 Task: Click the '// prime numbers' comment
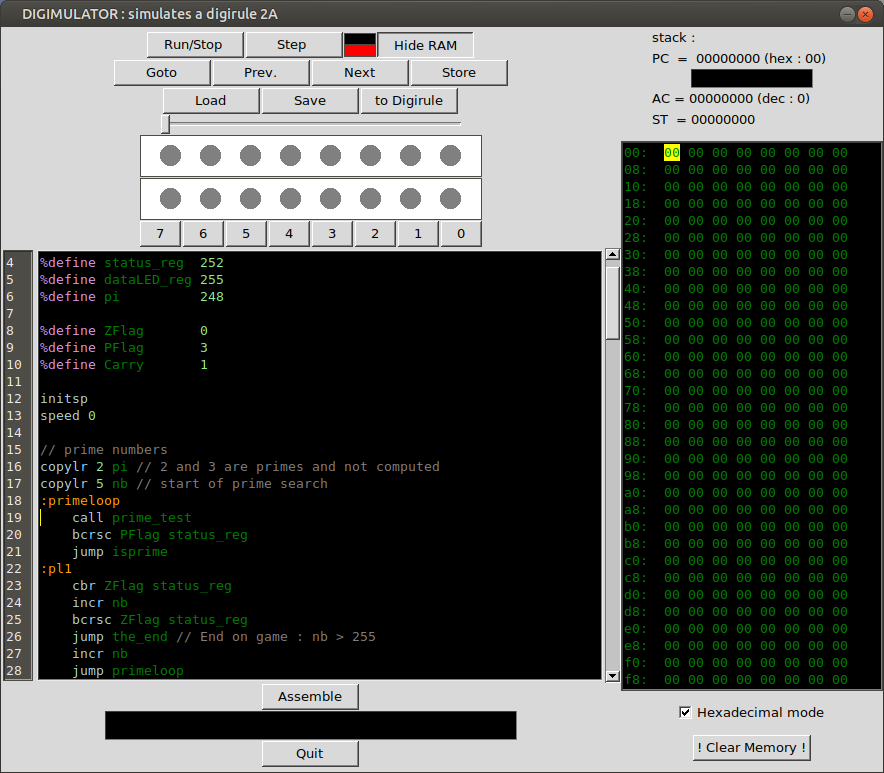[x=104, y=449]
